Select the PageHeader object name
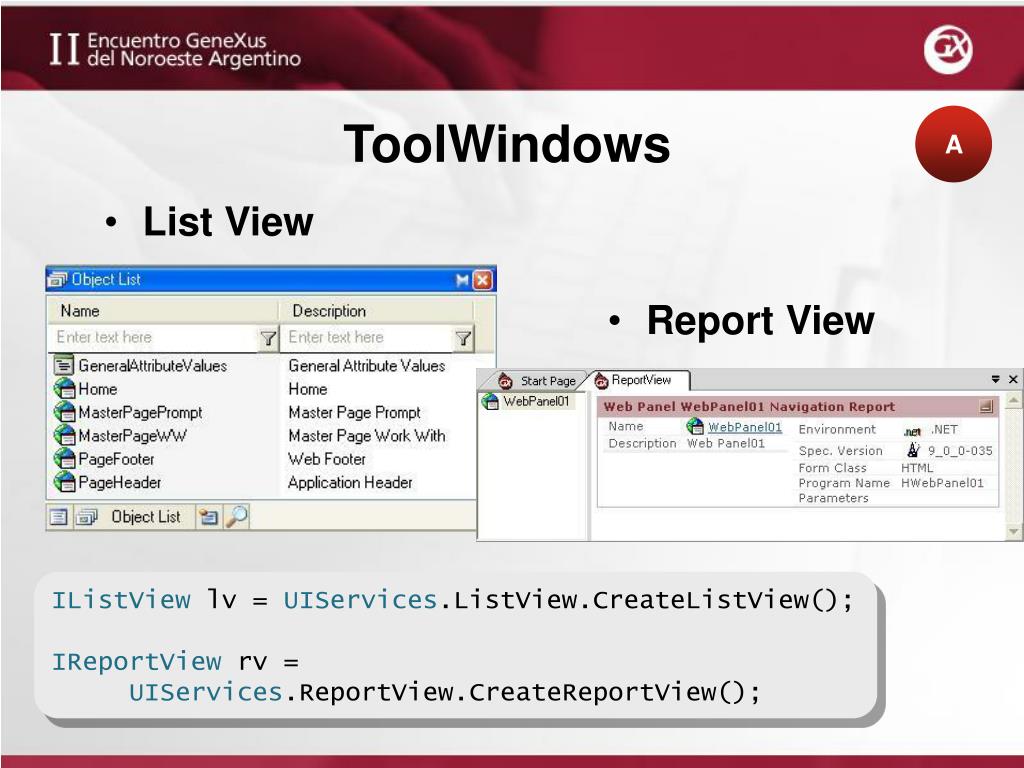The image size is (1024, 768). click(x=120, y=483)
